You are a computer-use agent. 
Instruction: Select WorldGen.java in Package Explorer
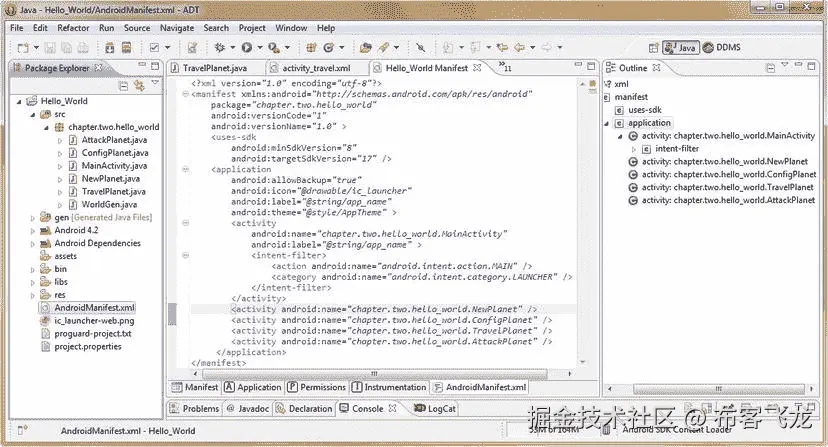(x=109, y=204)
